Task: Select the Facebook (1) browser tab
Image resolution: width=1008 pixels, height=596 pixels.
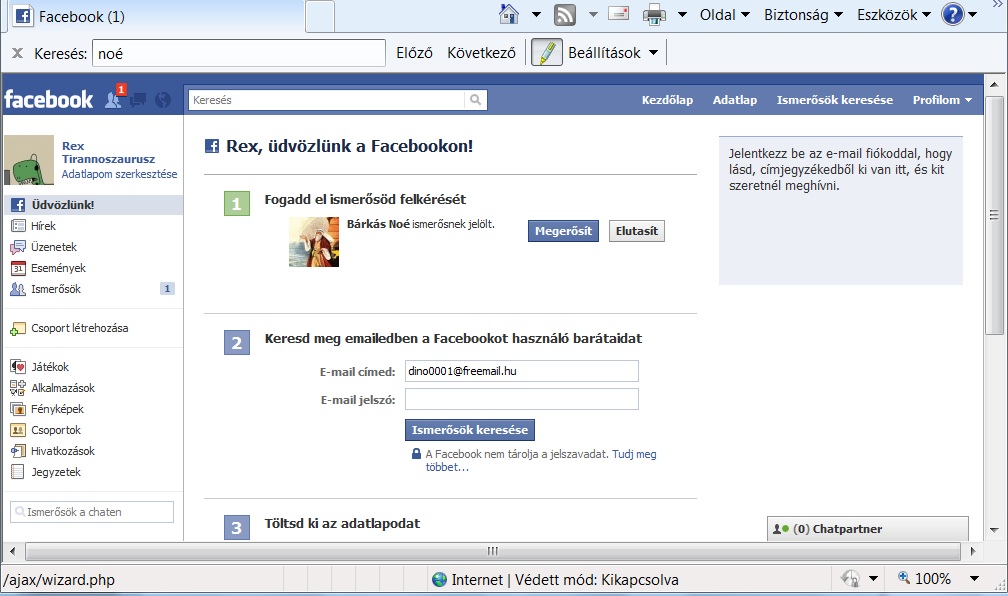Action: [154, 16]
